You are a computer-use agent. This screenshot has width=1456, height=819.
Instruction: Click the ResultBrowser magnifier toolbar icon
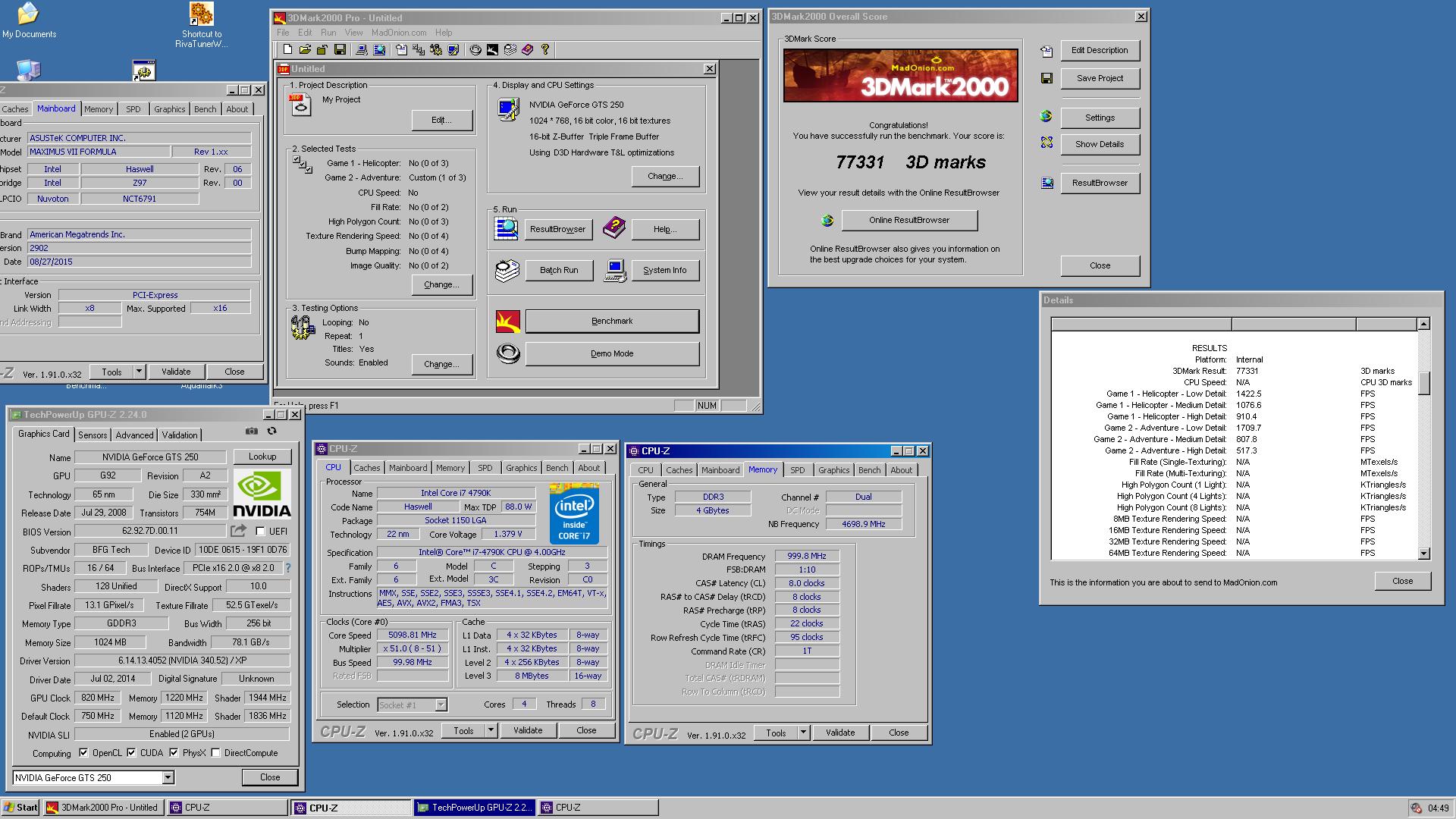(x=379, y=49)
